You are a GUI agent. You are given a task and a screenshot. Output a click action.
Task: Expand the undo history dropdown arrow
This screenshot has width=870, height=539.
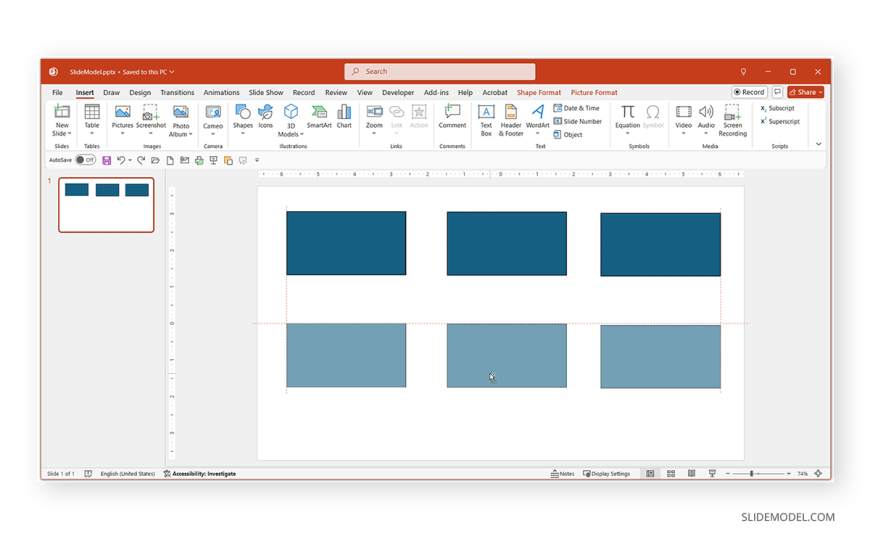(x=130, y=160)
